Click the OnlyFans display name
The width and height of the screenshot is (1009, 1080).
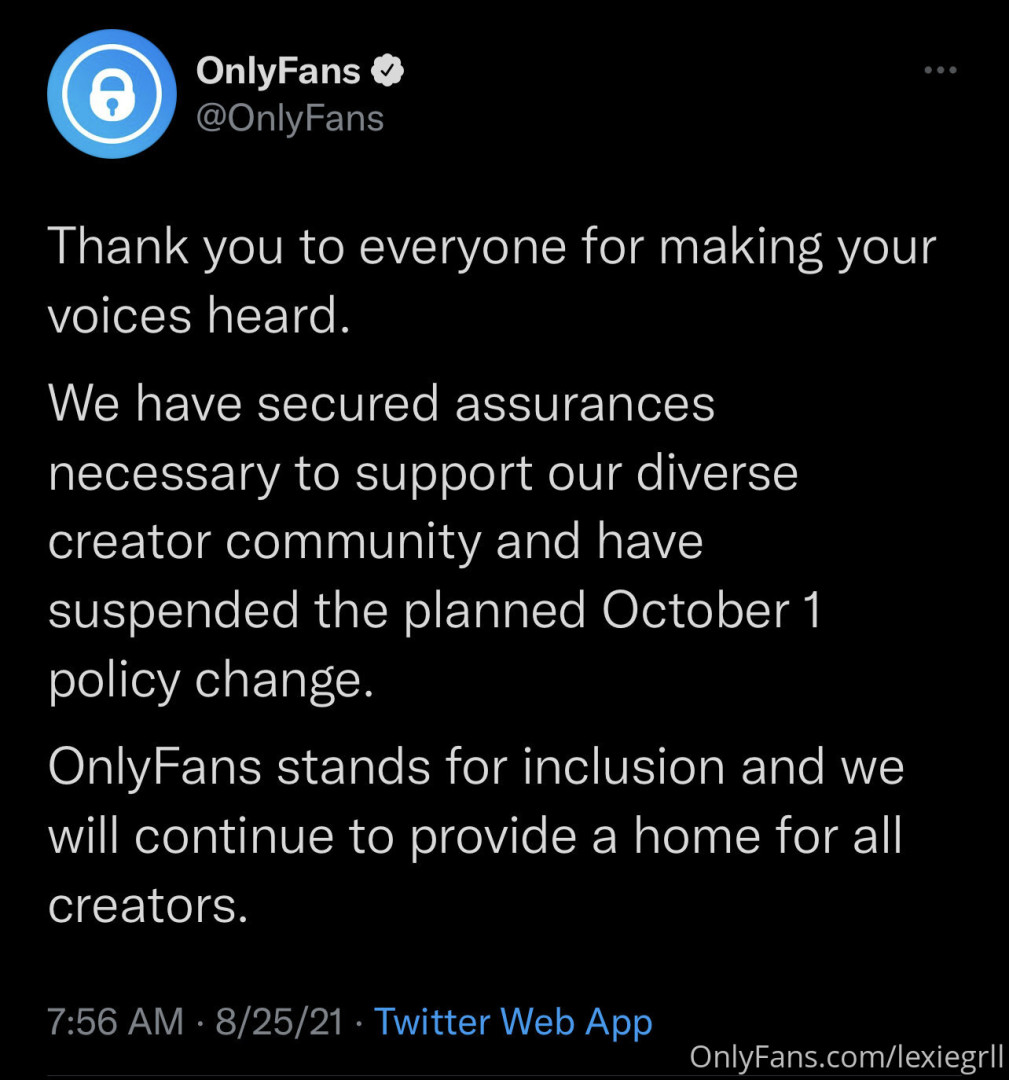278,71
